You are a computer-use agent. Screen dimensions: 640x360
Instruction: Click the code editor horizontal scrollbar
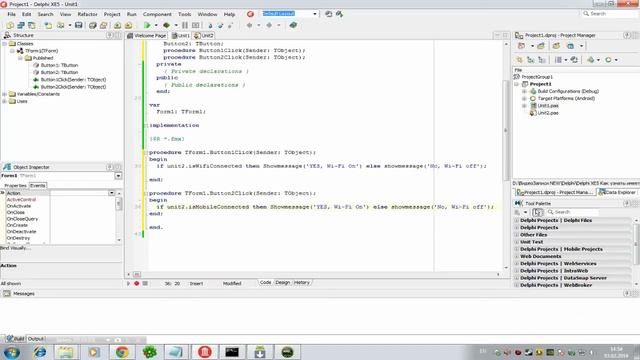[x=314, y=275]
